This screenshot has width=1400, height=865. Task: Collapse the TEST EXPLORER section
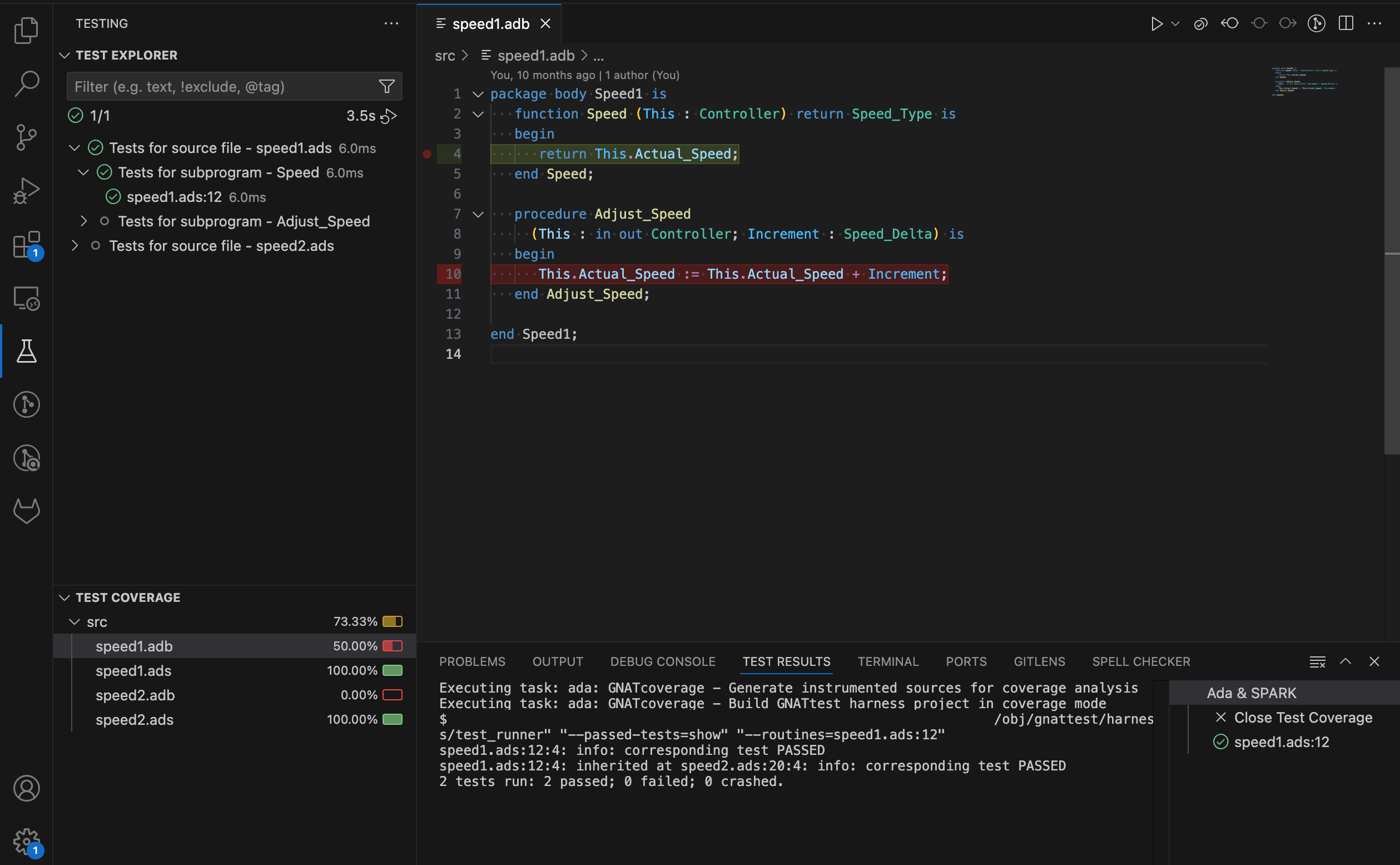(x=64, y=56)
